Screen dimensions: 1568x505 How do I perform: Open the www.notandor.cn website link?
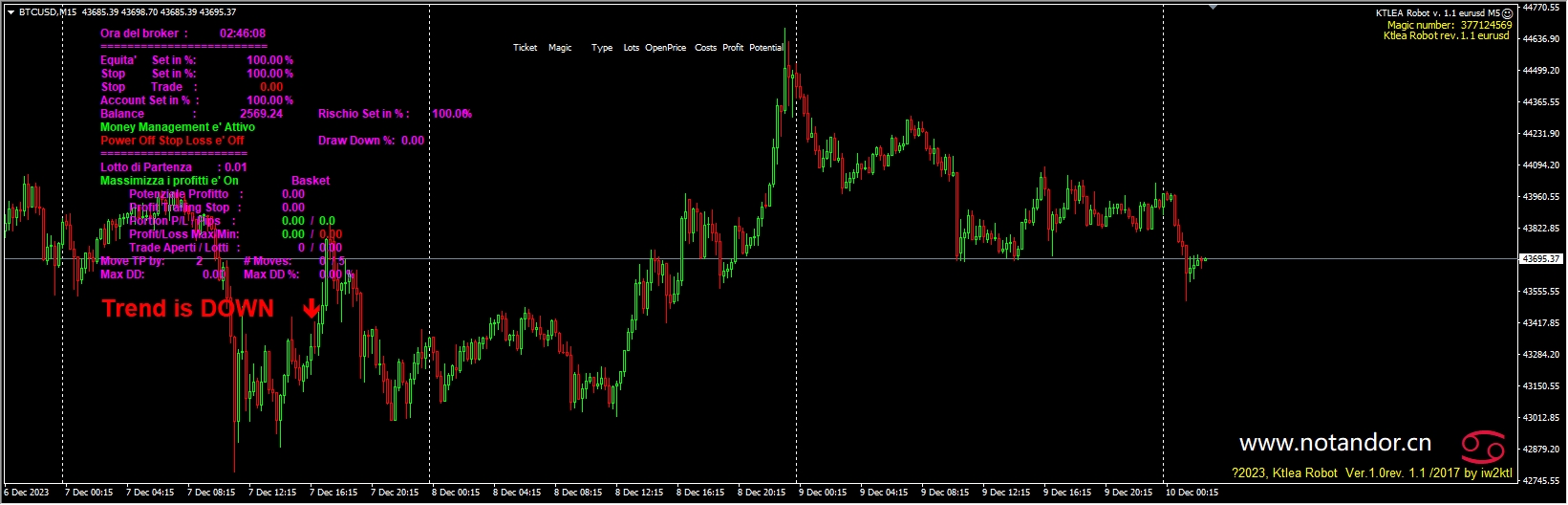[1335, 443]
